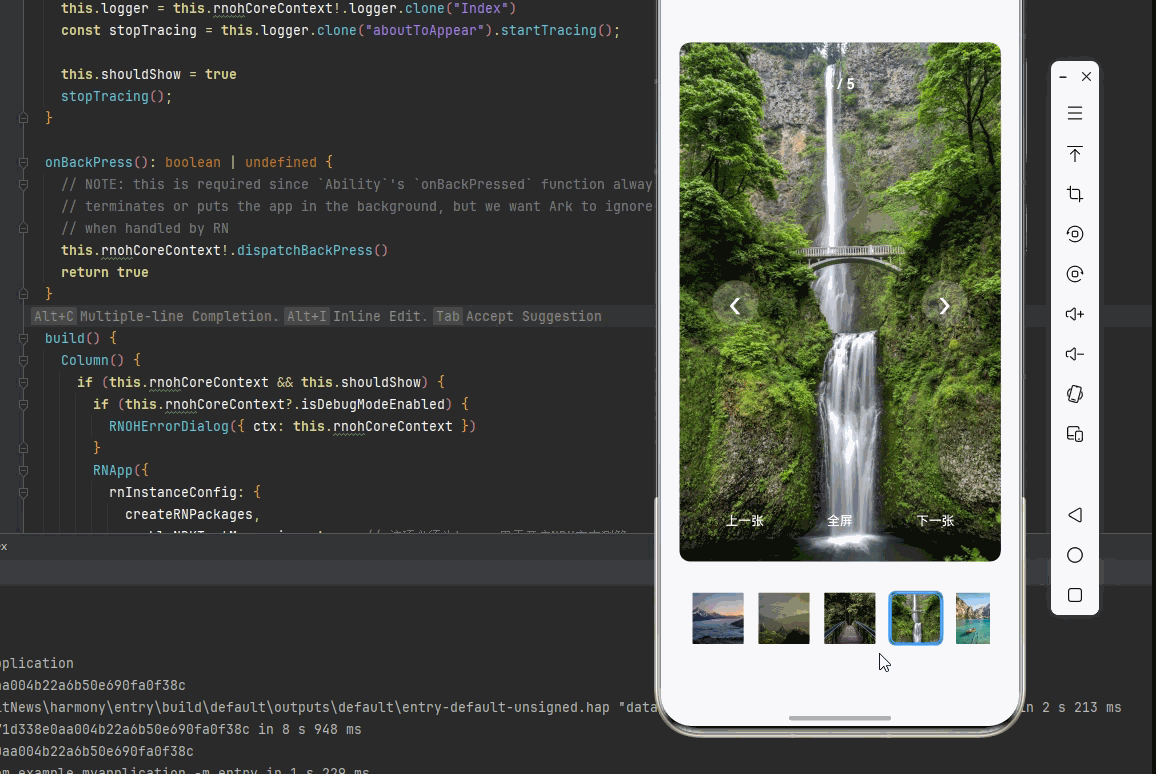
Task: Trigger the emulator shake device icon
Action: 1075,394
